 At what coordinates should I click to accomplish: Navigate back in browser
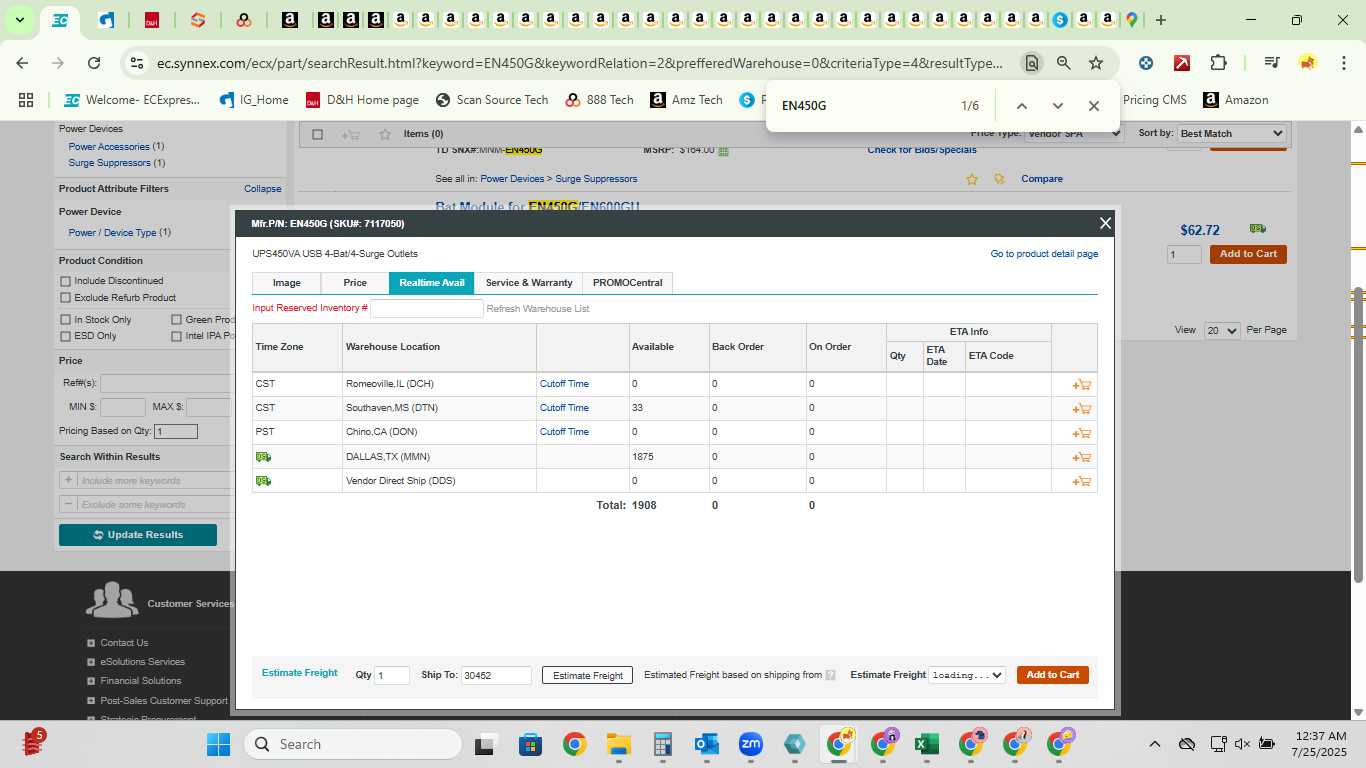(x=23, y=63)
